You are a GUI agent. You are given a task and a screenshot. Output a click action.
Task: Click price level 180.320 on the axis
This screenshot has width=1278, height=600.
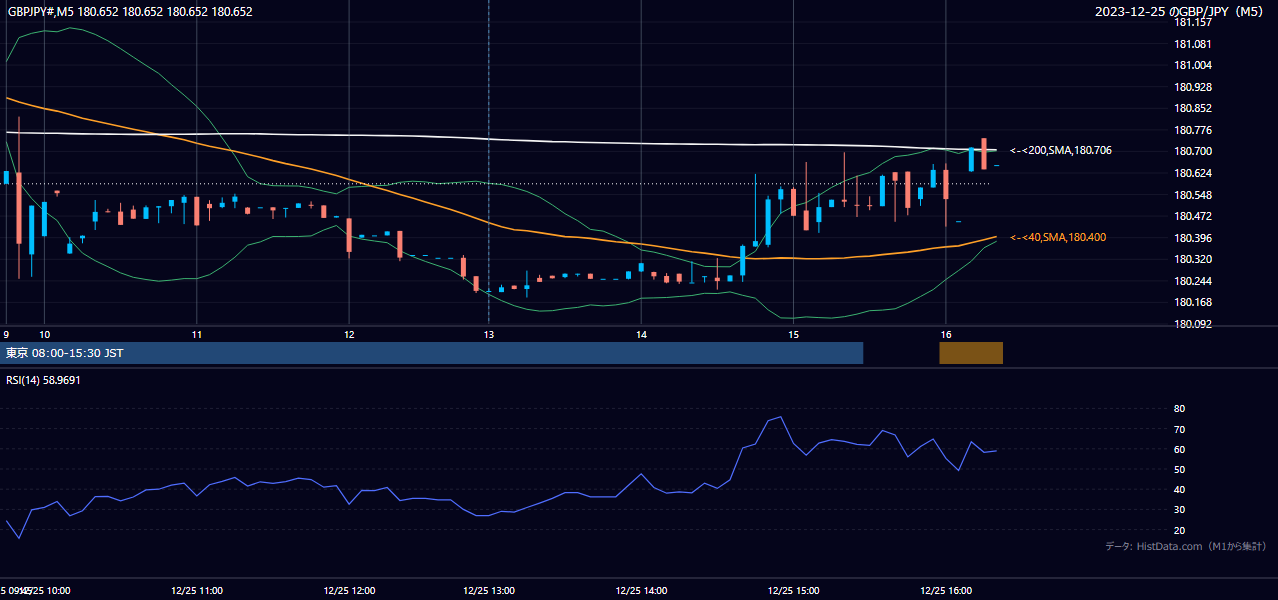pyautogui.click(x=1192, y=259)
